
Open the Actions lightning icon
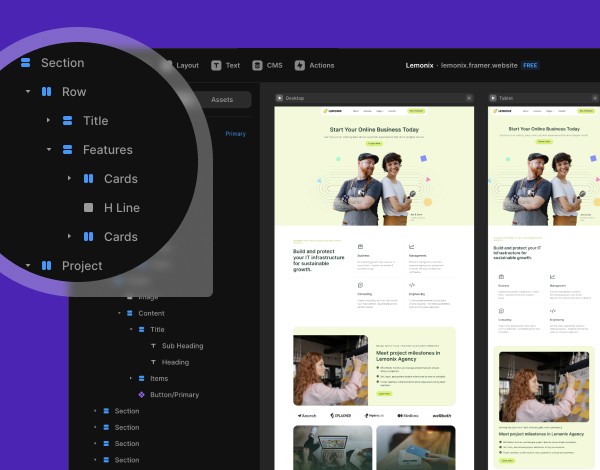pos(300,65)
